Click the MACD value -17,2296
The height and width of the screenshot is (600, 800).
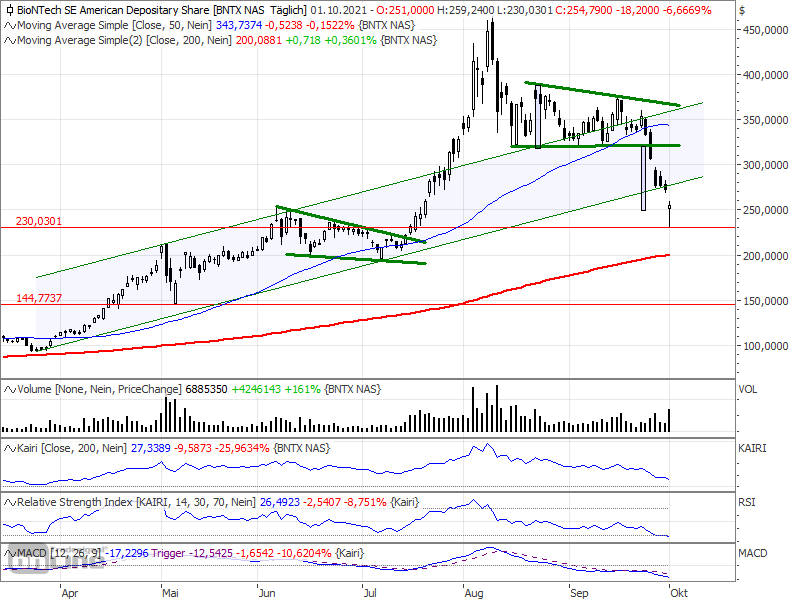coord(127,554)
